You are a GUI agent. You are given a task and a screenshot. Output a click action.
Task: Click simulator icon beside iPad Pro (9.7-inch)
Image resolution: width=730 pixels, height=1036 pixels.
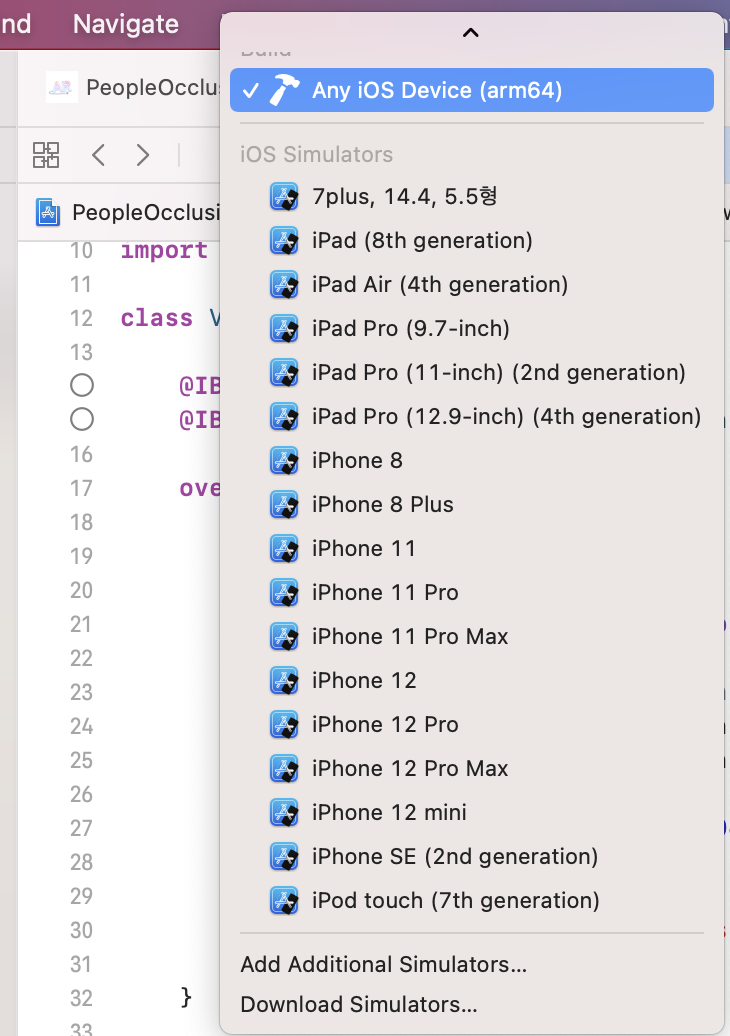pos(284,328)
